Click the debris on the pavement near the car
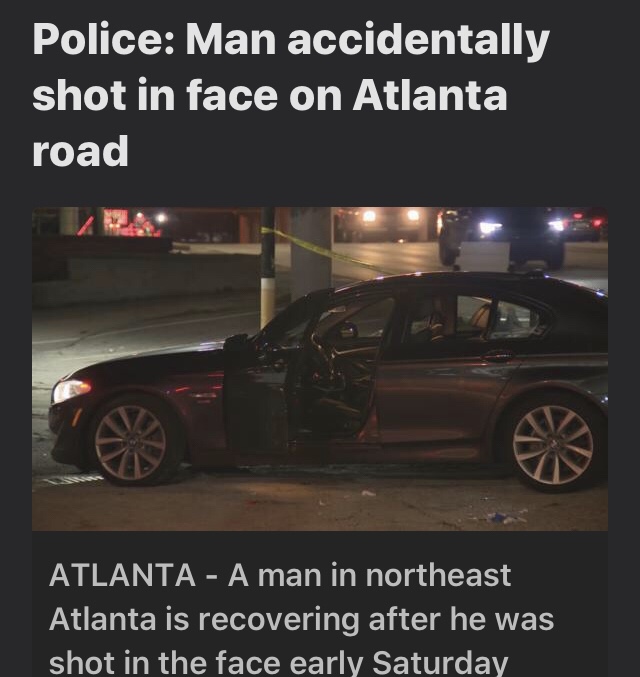 point(505,517)
